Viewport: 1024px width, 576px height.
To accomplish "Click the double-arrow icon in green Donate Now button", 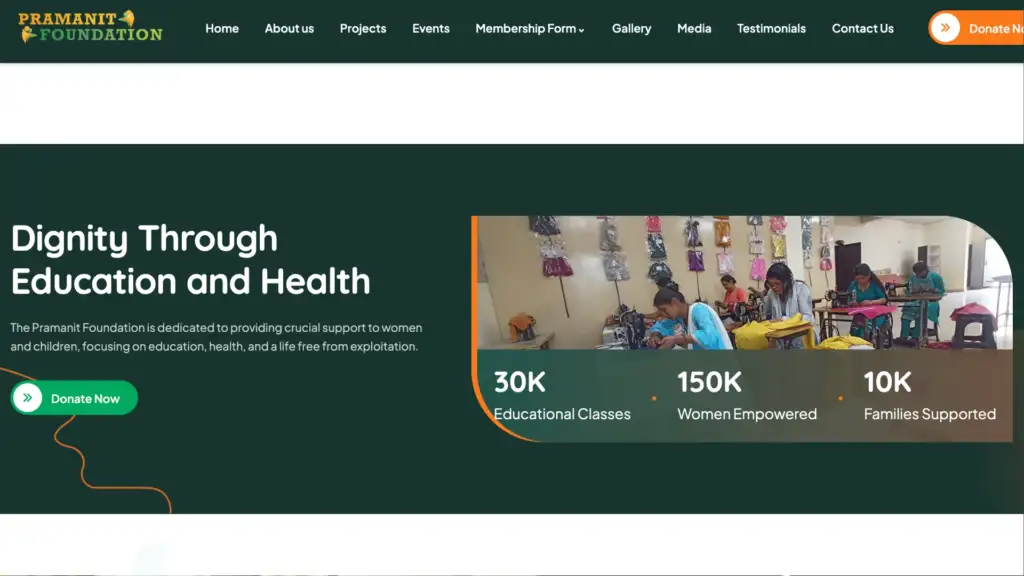I will 27,397.
